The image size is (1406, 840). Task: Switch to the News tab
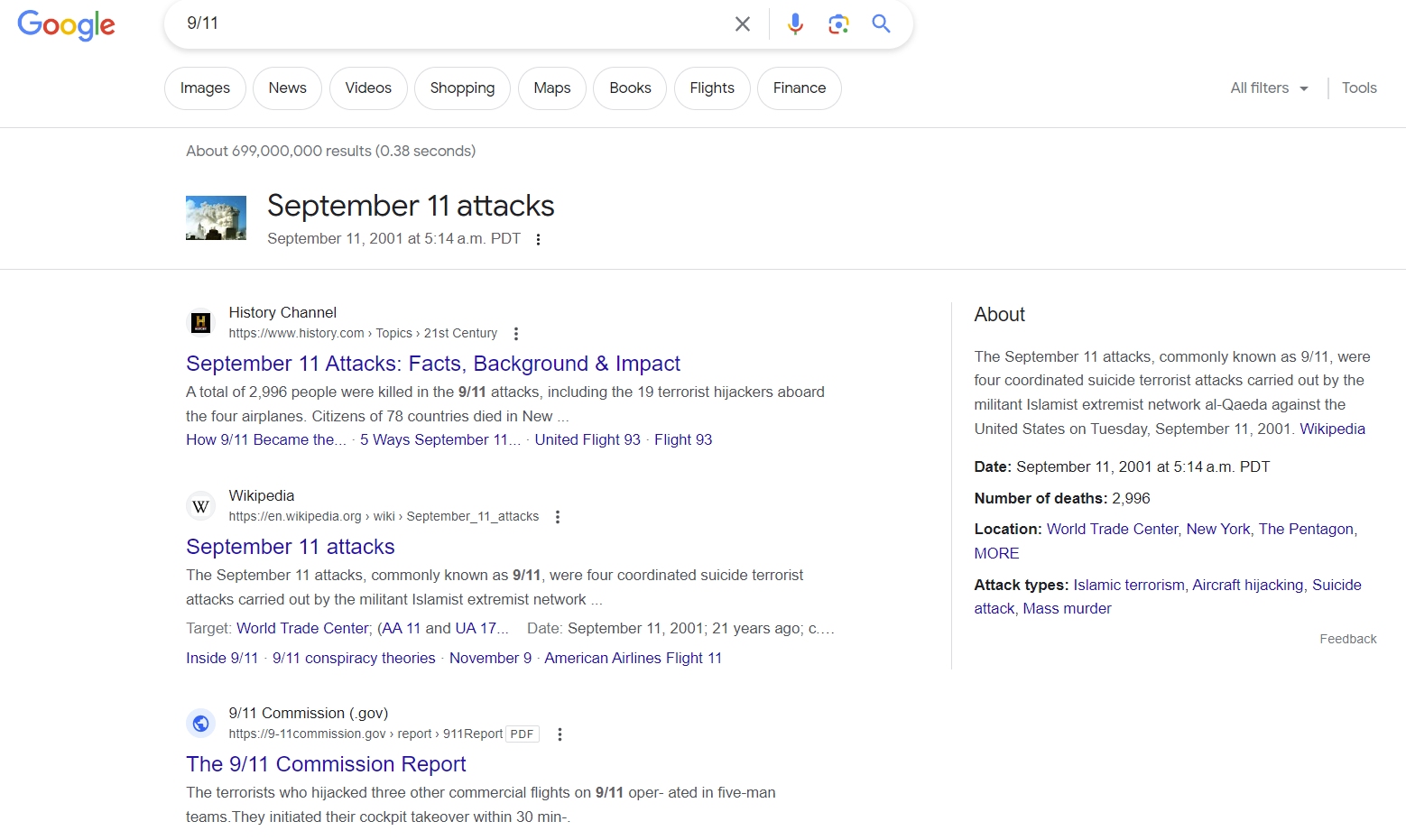pyautogui.click(x=288, y=88)
